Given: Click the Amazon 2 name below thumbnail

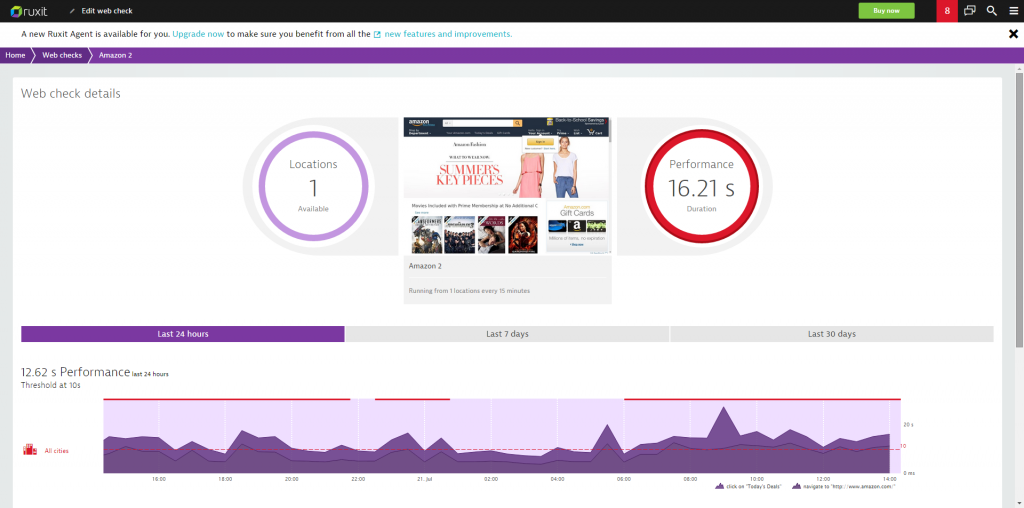Looking at the screenshot, I should [425, 266].
